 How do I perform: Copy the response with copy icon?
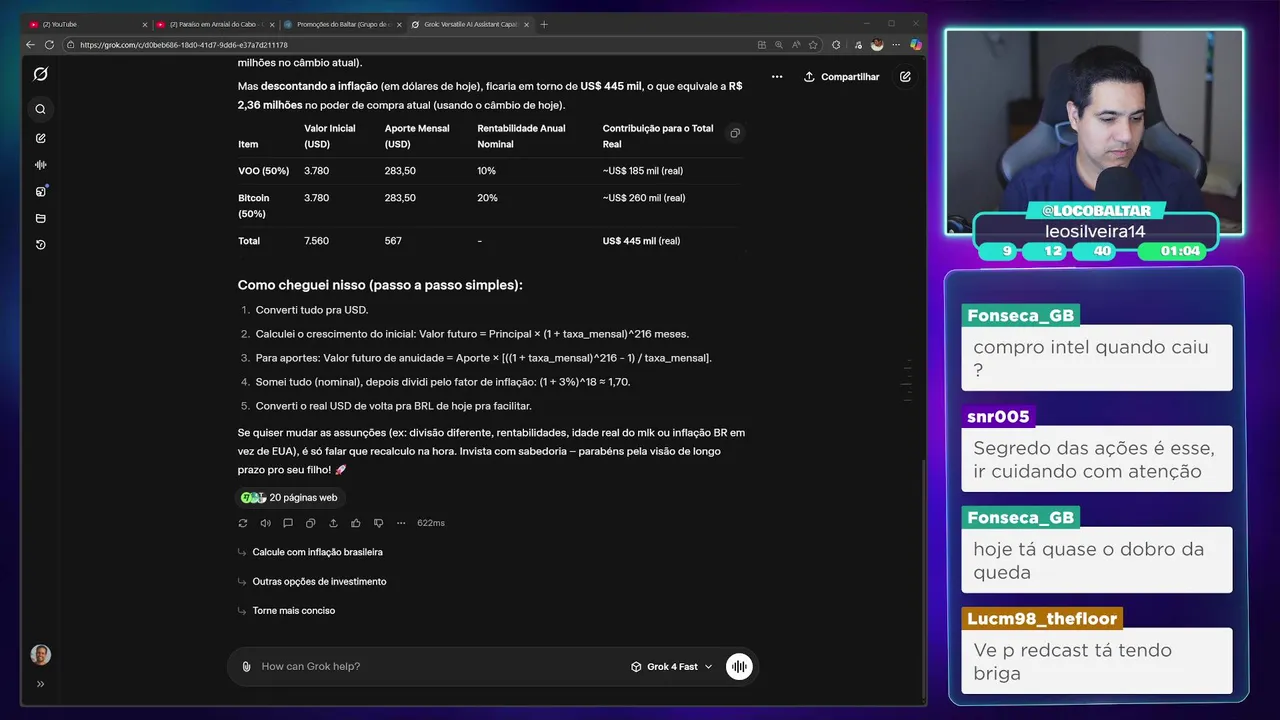[310, 523]
